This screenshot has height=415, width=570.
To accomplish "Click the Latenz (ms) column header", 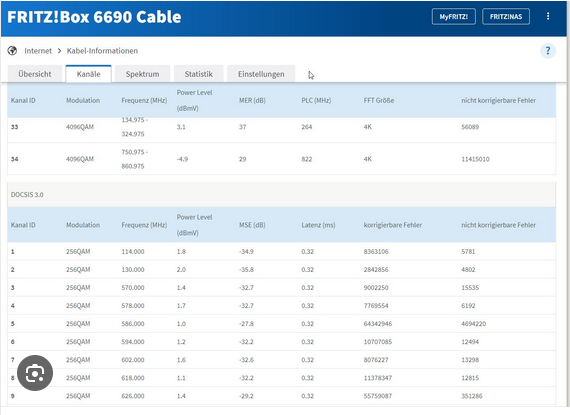I will click(318, 225).
